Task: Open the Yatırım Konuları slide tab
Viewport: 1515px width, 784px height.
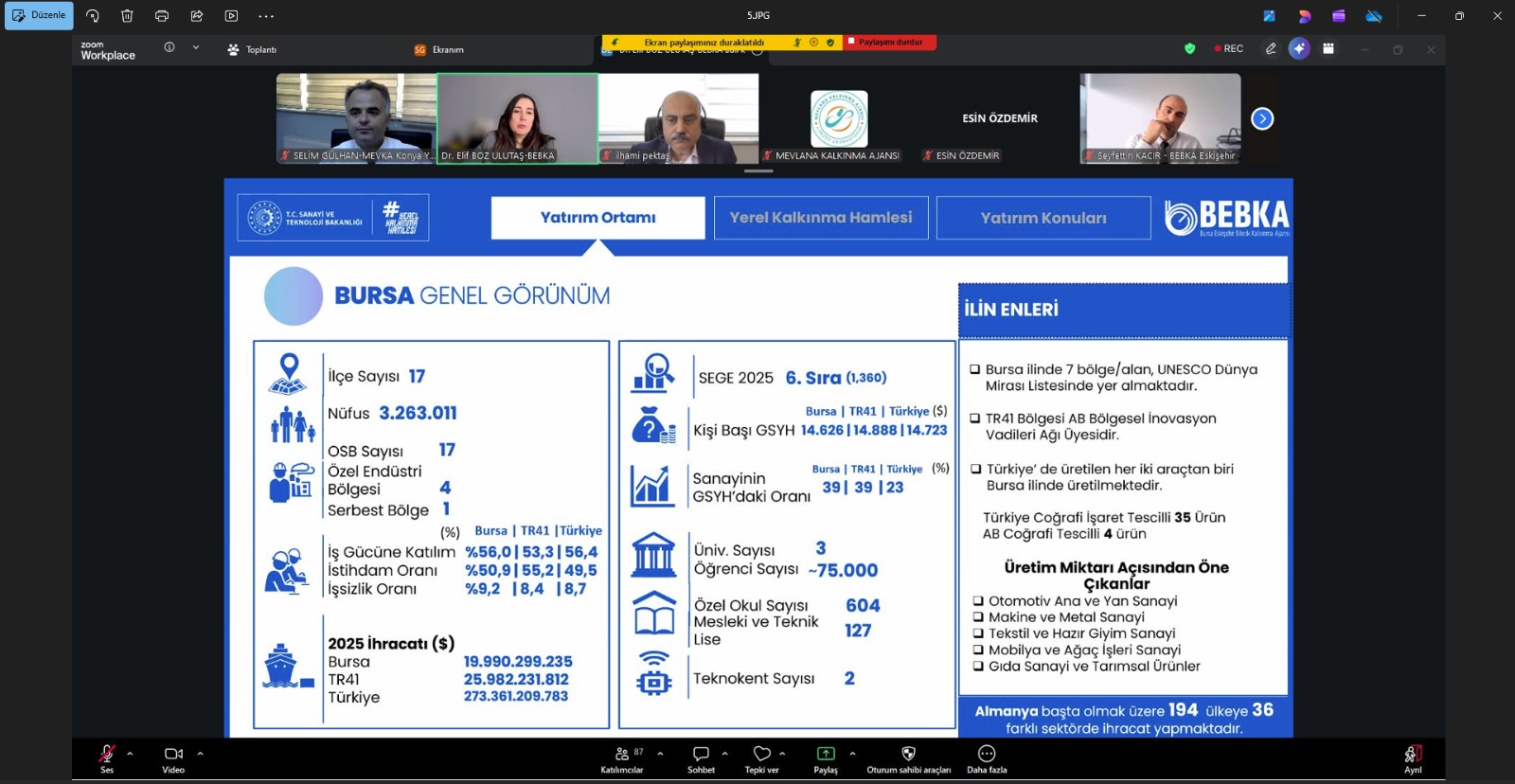Action: pyautogui.click(x=1043, y=218)
